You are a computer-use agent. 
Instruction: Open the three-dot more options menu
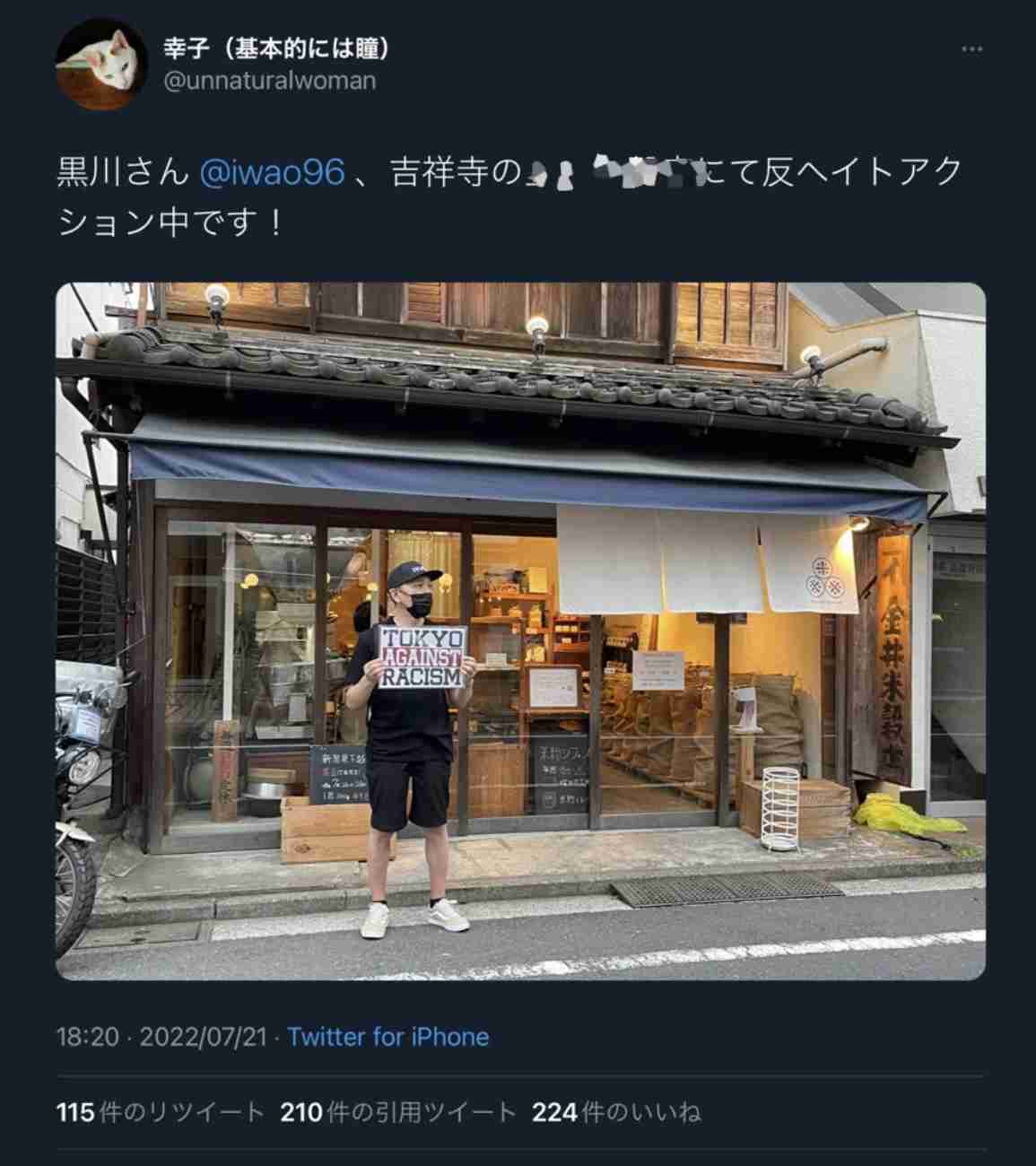972,49
